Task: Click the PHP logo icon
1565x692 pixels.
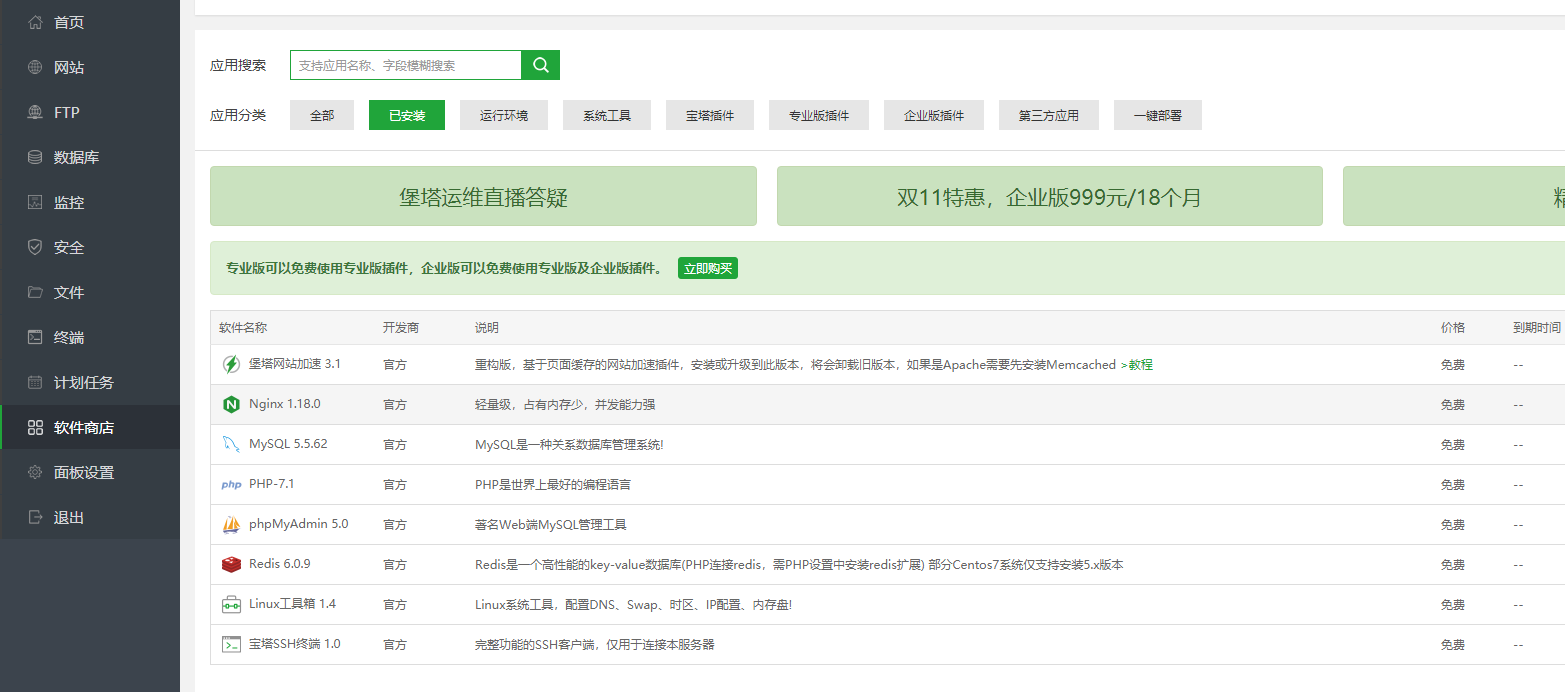Action: coord(231,485)
